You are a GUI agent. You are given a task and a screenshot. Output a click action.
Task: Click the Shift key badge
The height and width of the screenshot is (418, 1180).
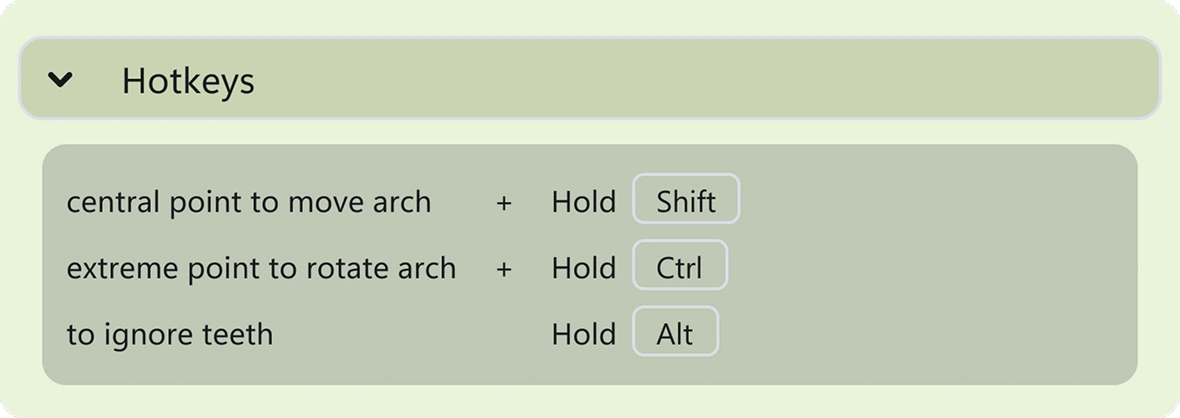(686, 199)
